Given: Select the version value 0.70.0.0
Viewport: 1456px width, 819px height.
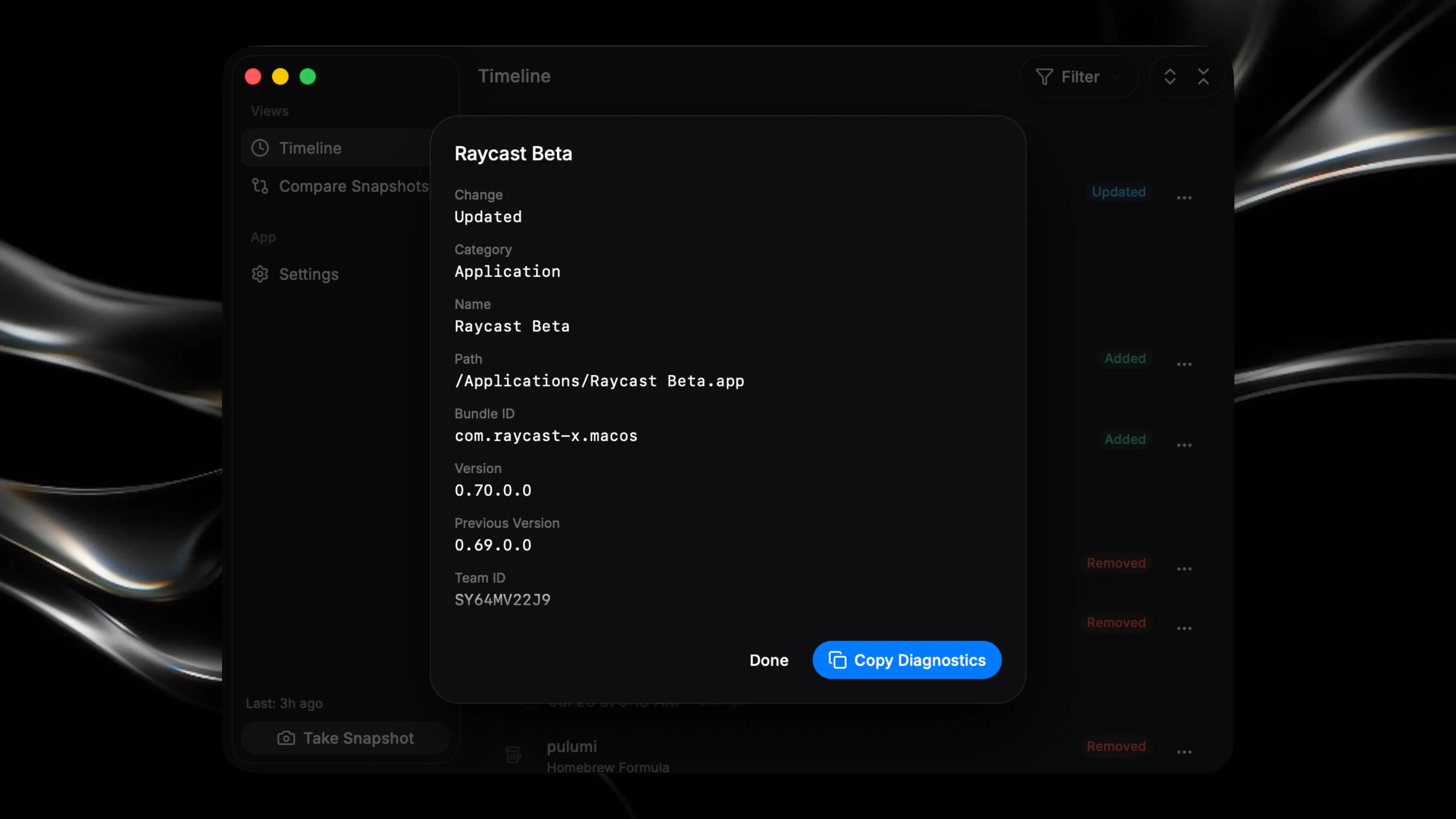Looking at the screenshot, I should click(x=493, y=490).
